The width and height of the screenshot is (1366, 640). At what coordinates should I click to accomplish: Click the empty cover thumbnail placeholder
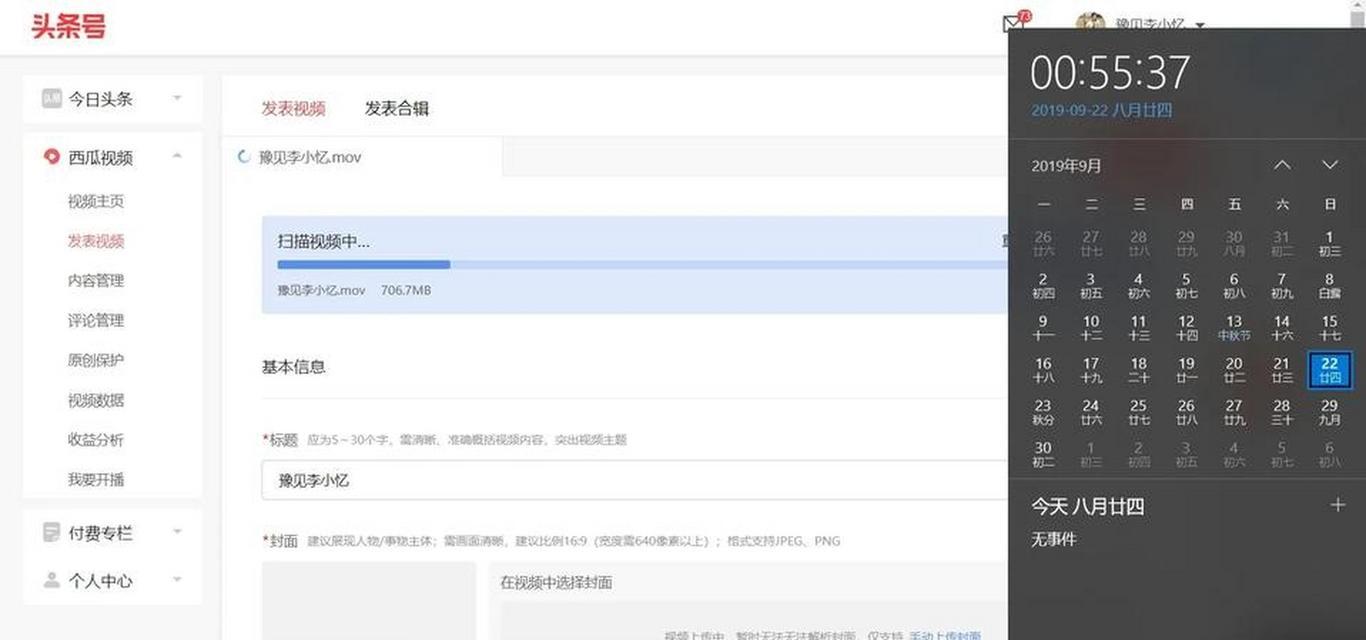(369, 600)
